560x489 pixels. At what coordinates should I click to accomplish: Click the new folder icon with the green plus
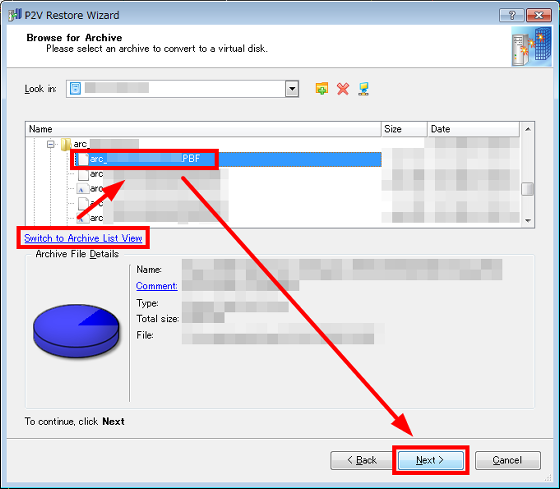click(x=321, y=88)
